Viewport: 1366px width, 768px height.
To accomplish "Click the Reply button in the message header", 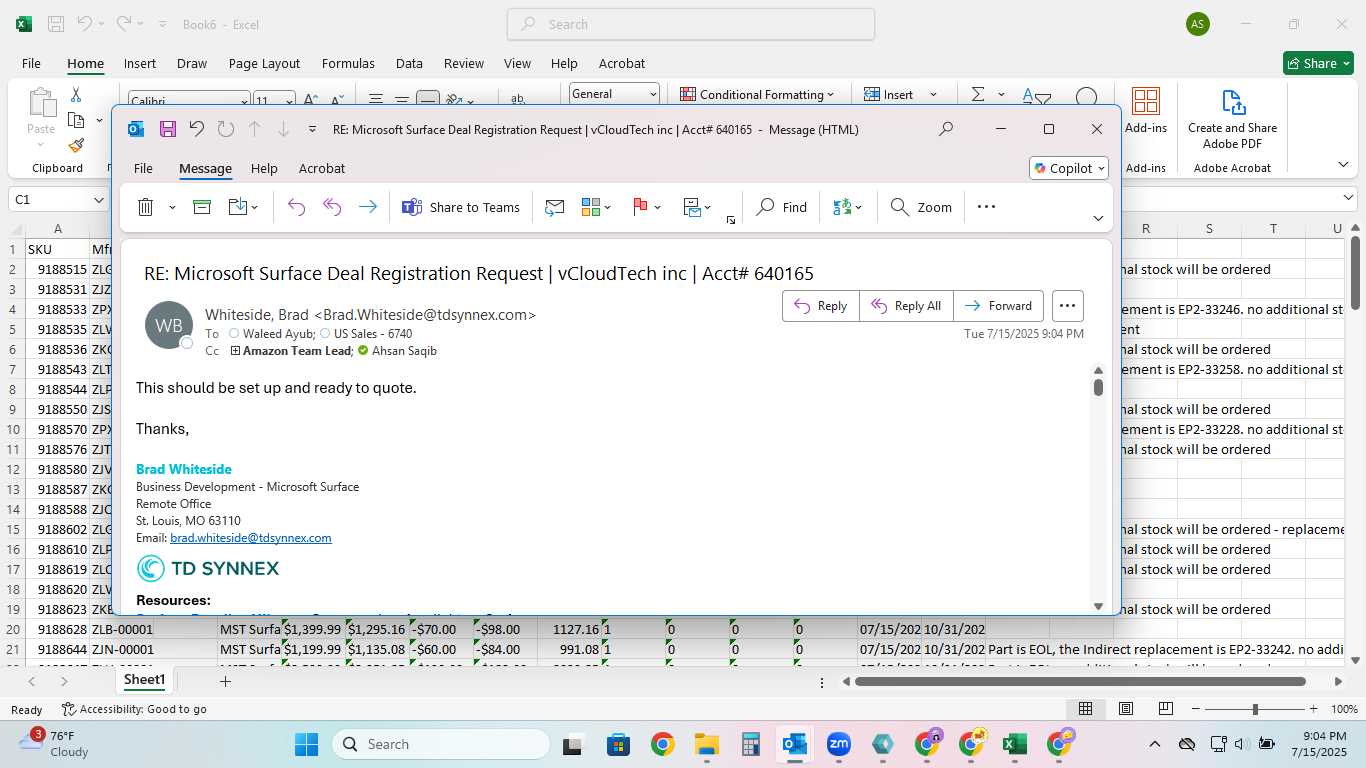I will point(821,306).
